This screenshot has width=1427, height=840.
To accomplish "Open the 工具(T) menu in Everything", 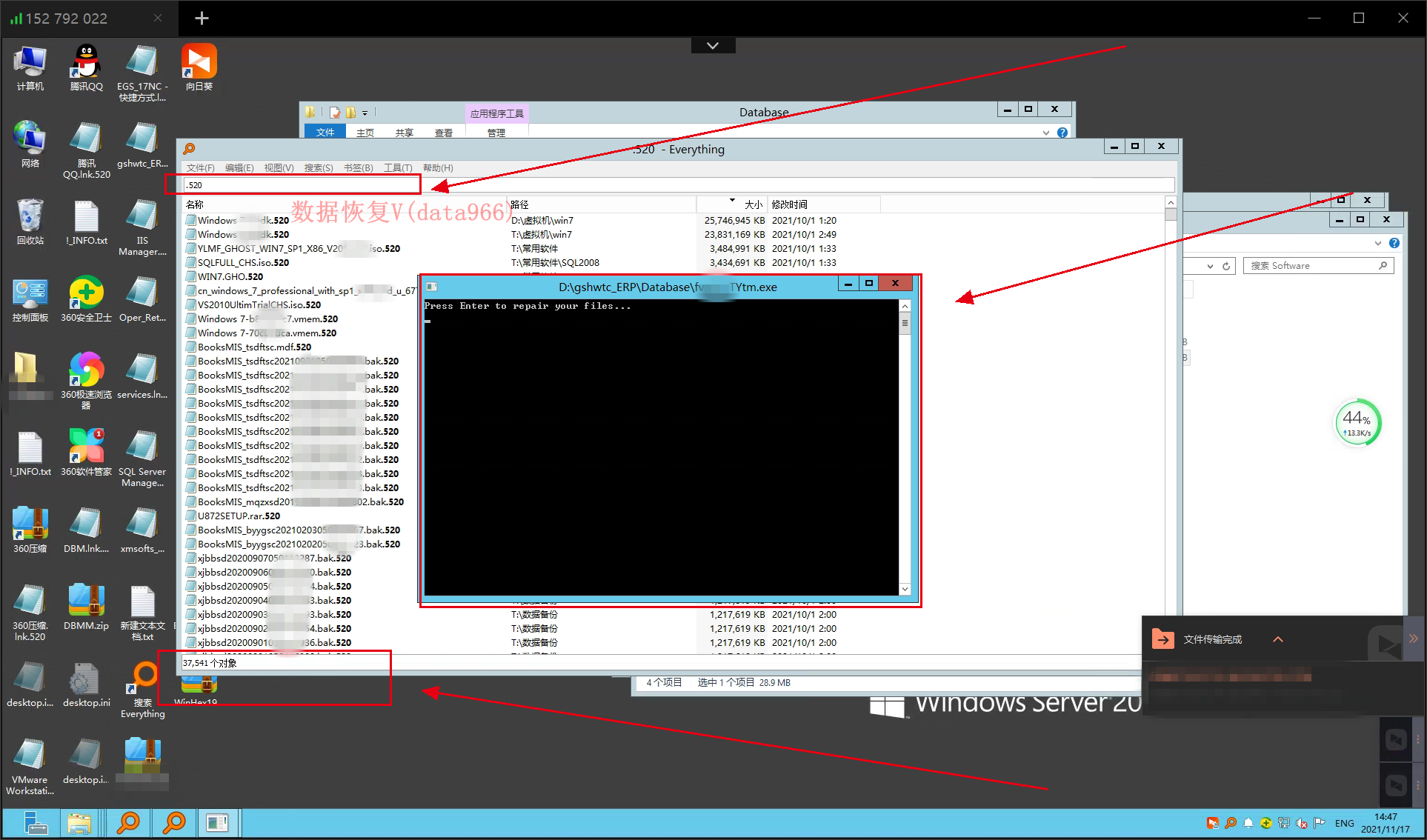I will (397, 168).
